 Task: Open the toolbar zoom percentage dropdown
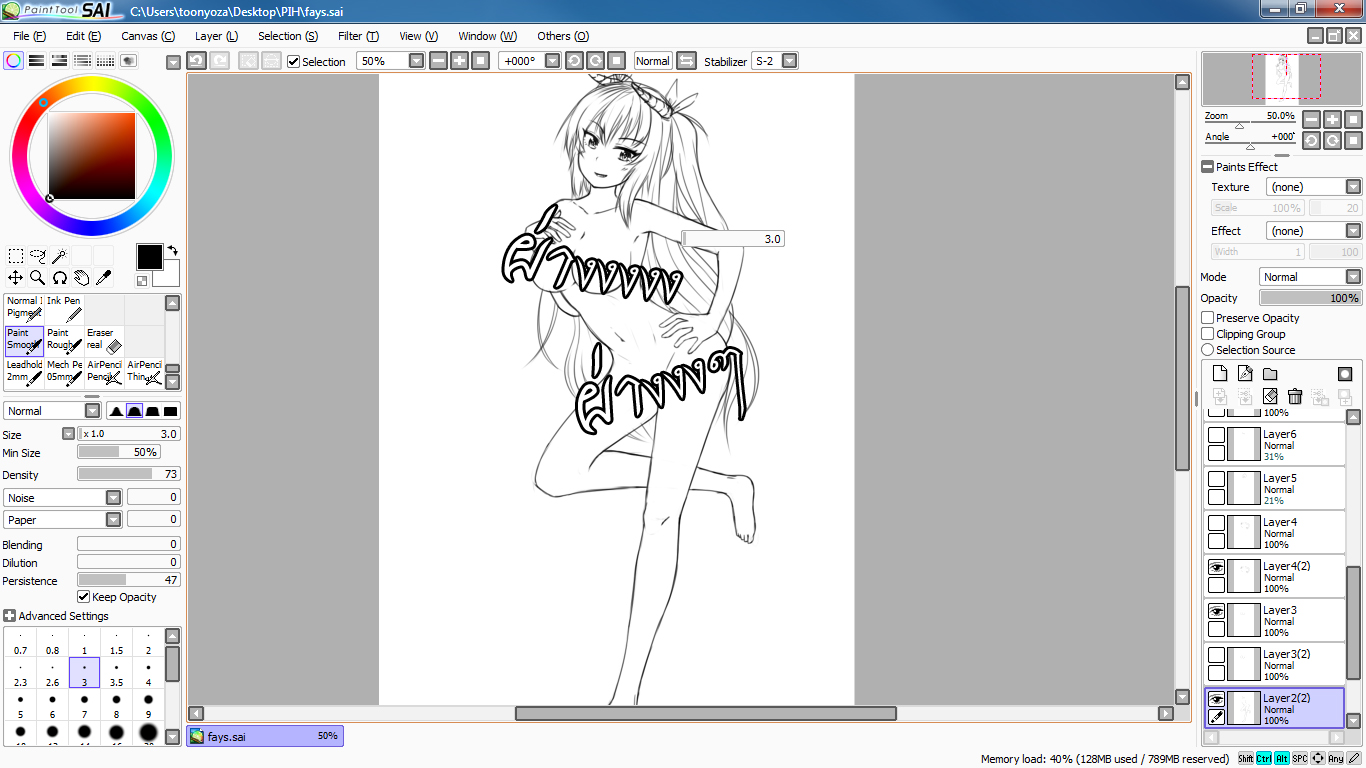tap(417, 61)
